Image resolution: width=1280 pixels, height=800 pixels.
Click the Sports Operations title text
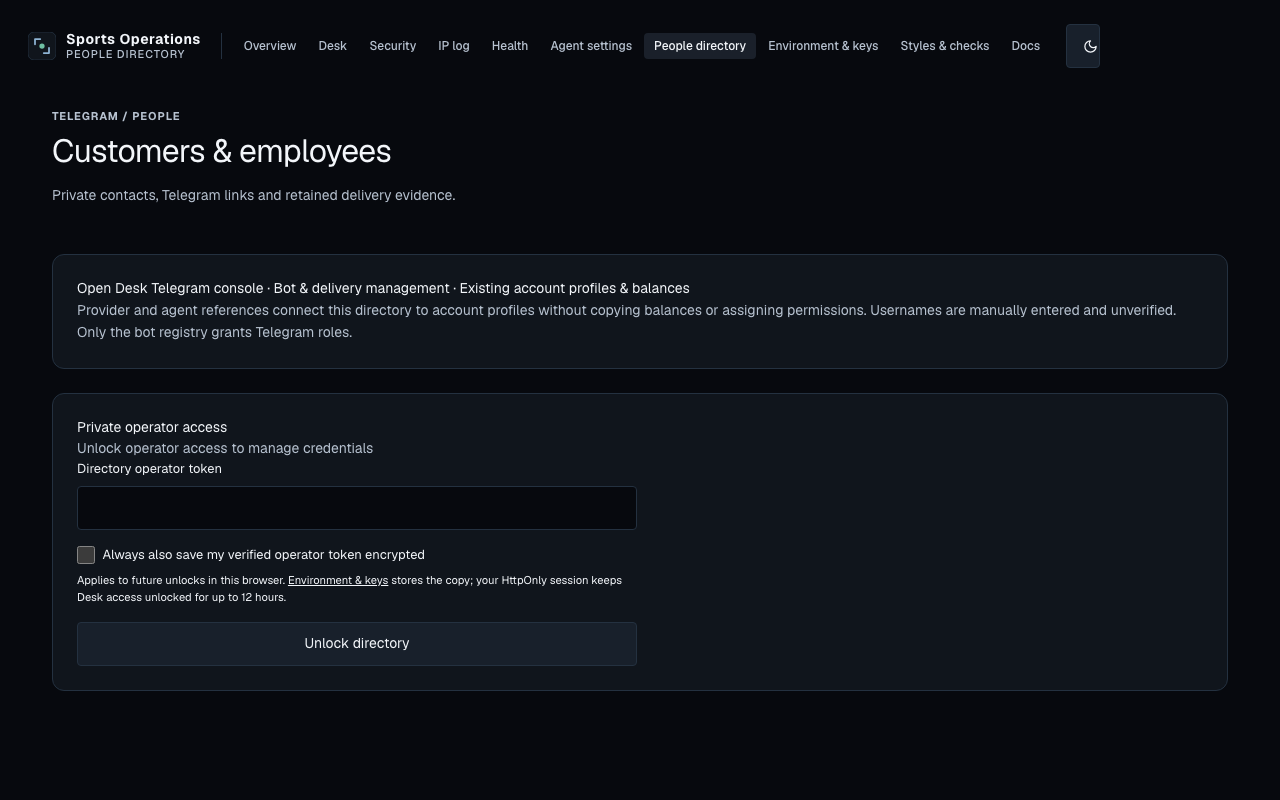coord(133,39)
